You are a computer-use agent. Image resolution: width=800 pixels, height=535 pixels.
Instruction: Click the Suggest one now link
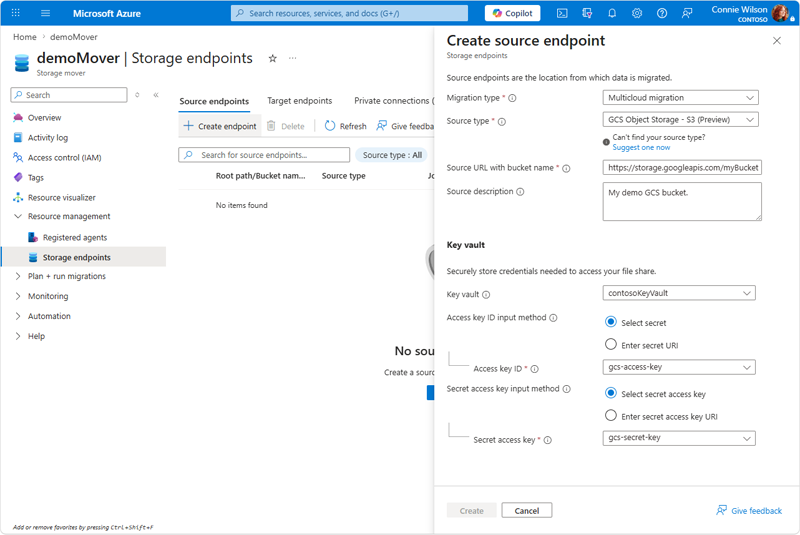point(641,147)
